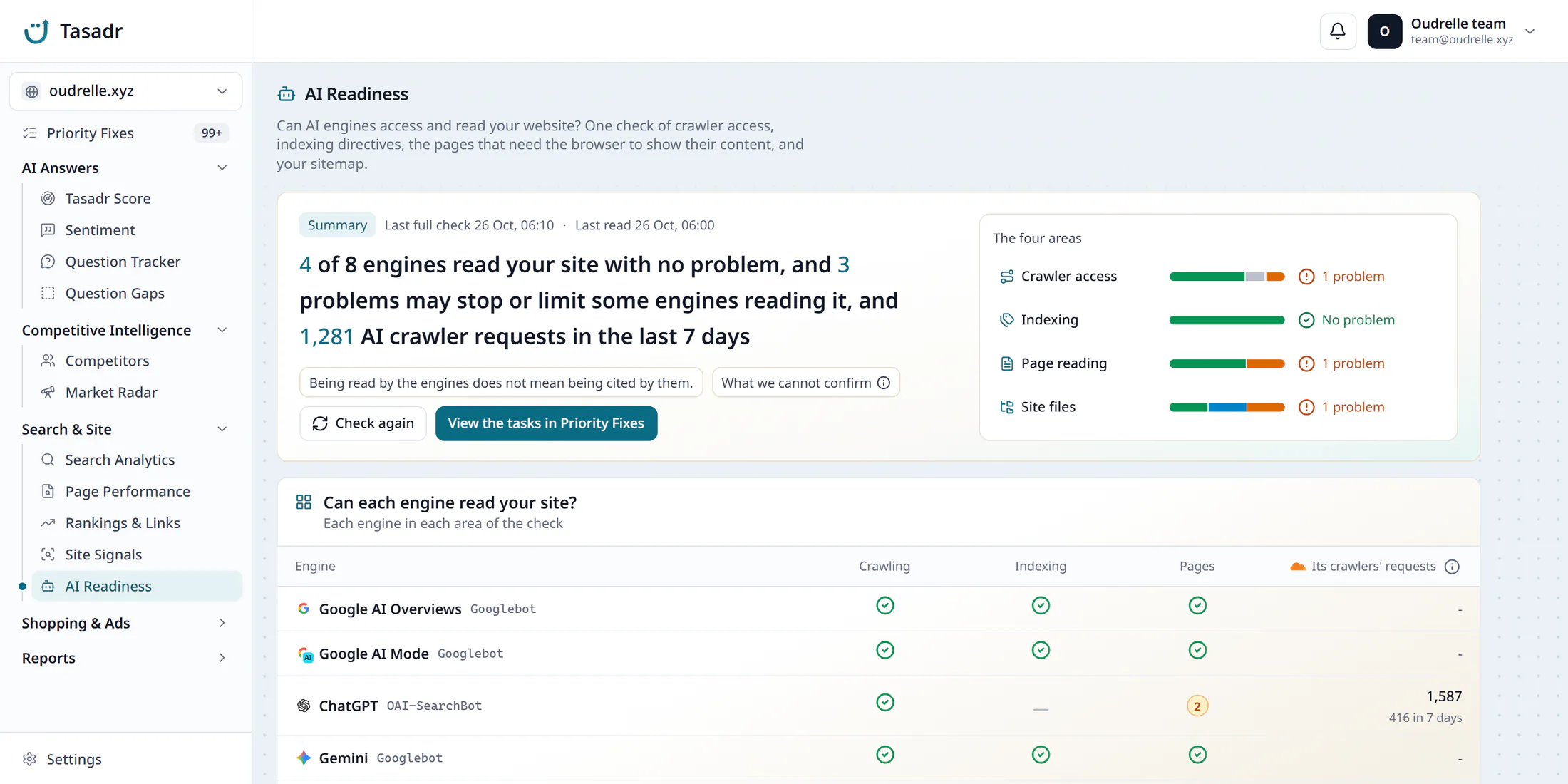Click the Indexing no problem check icon

click(1306, 320)
